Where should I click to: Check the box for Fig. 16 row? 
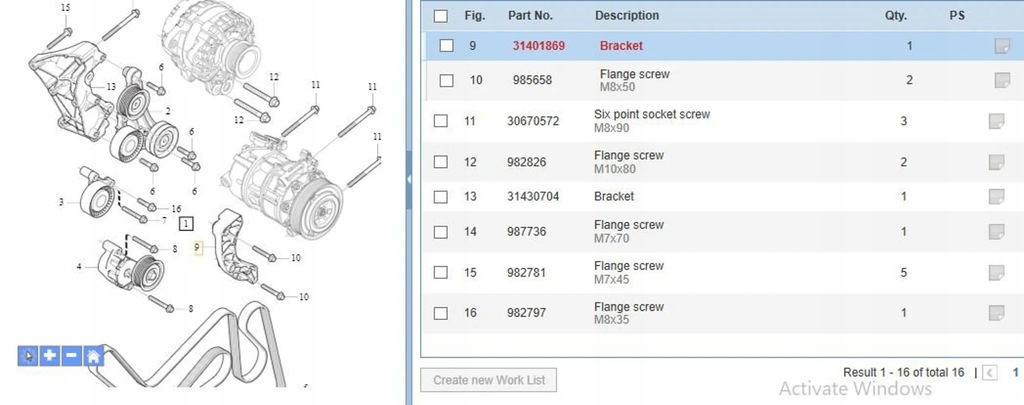click(441, 314)
